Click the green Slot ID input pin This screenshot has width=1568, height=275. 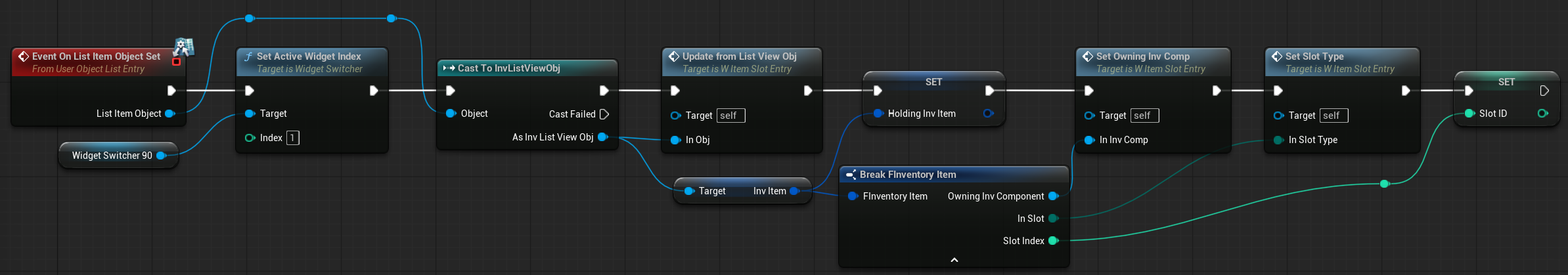pyautogui.click(x=1469, y=114)
